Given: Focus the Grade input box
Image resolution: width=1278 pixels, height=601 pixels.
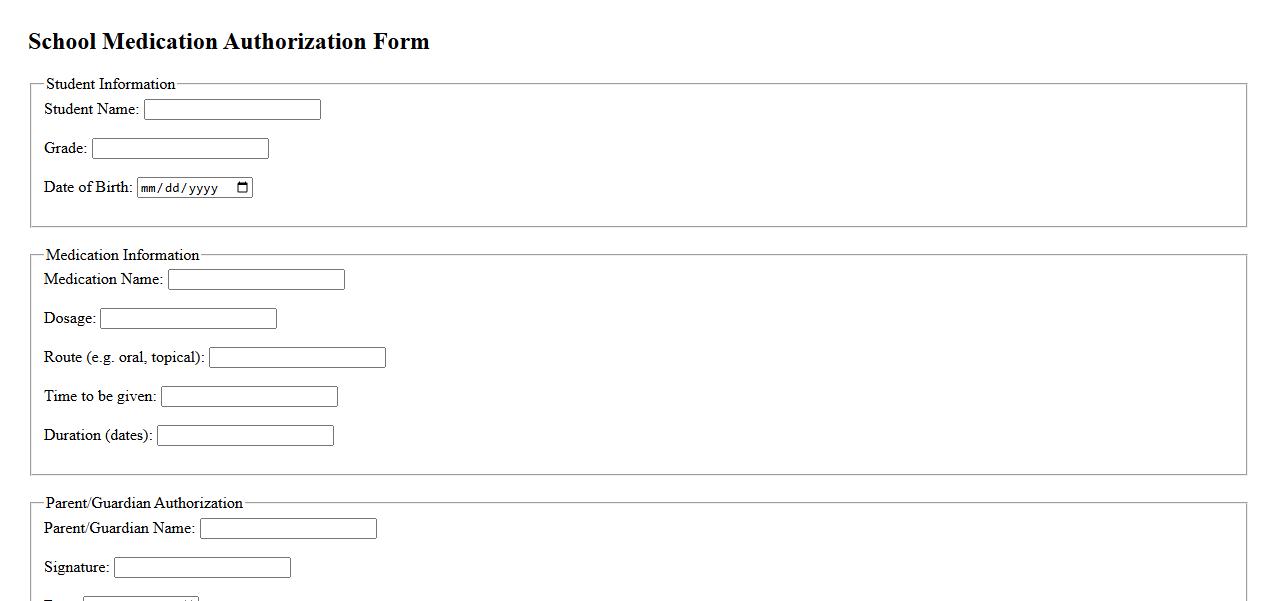Looking at the screenshot, I should (180, 149).
